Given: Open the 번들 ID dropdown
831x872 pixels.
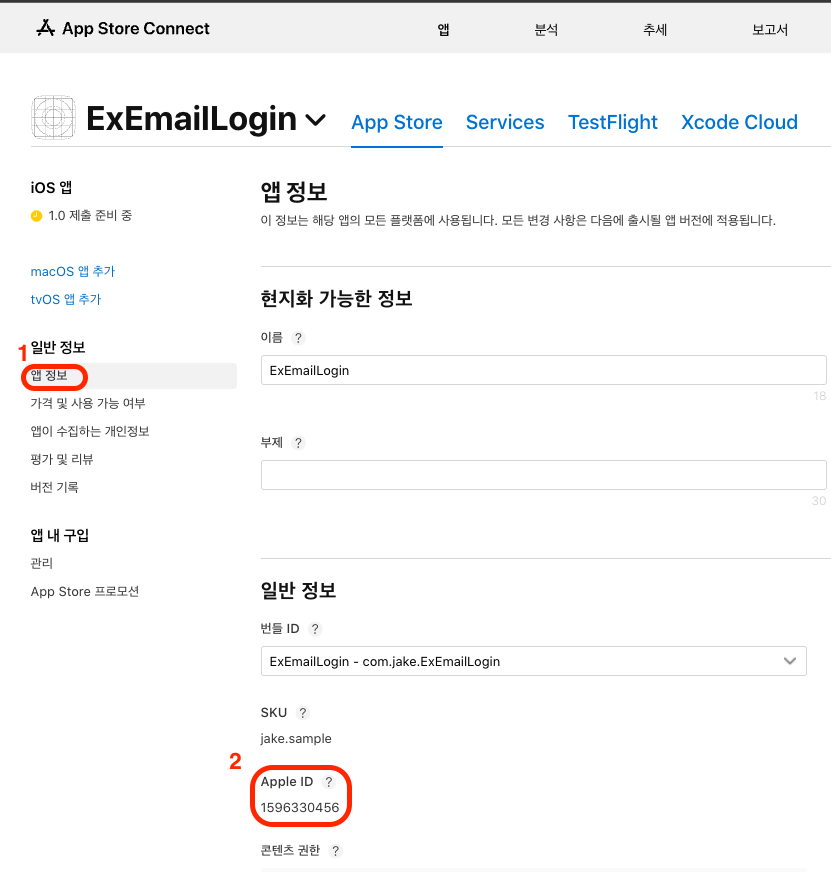Looking at the screenshot, I should (533, 661).
